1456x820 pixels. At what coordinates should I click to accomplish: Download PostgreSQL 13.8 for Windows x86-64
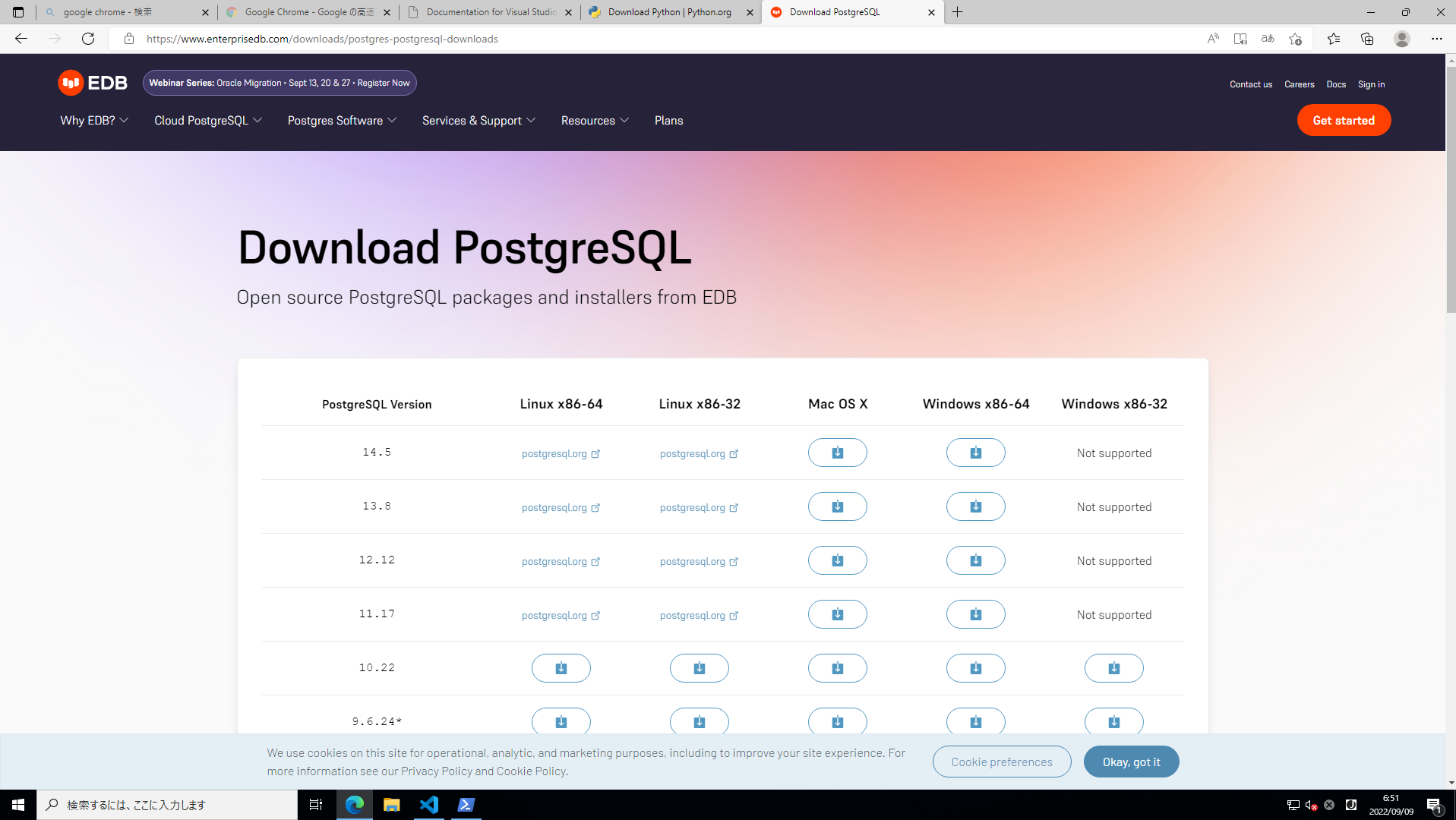[975, 506]
